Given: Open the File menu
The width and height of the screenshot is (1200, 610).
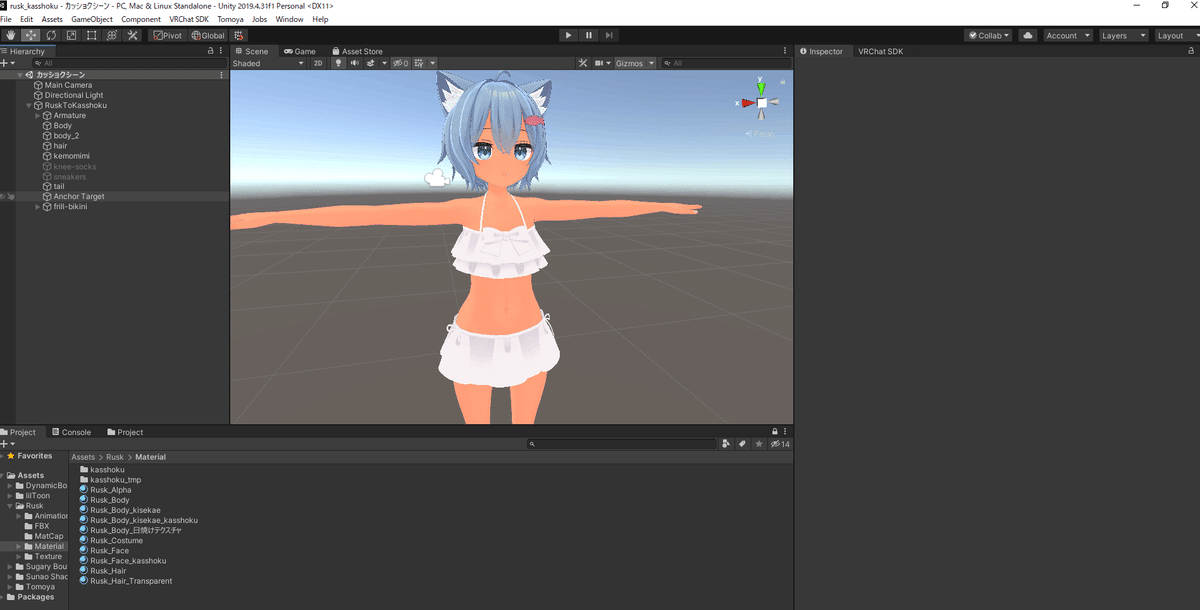Looking at the screenshot, I should tap(6, 19).
